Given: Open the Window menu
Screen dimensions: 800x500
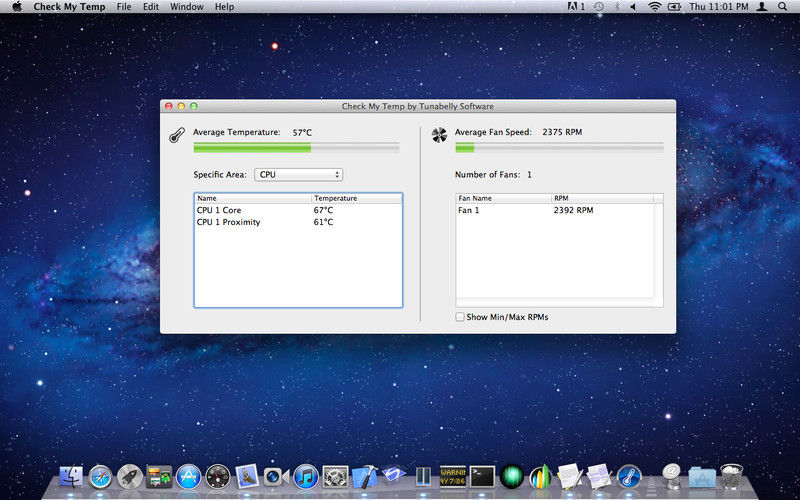Looking at the screenshot, I should pos(187,7).
